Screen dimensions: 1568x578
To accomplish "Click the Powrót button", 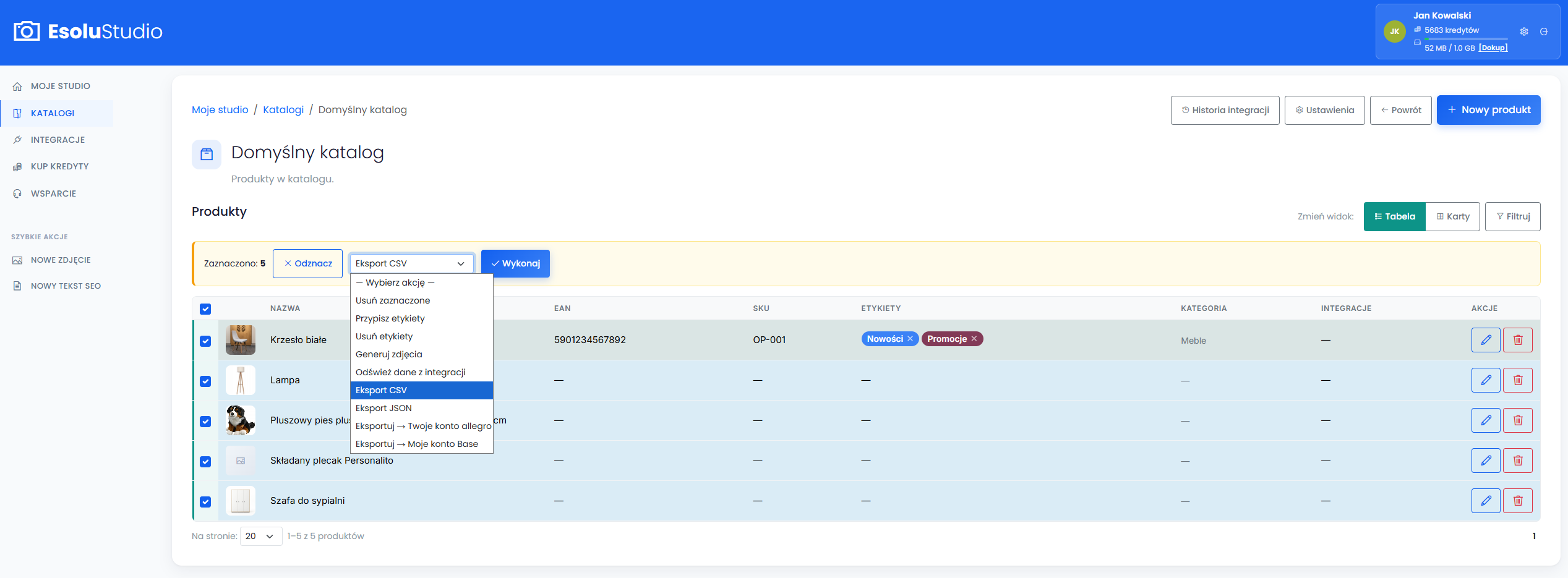I will pos(1400,110).
